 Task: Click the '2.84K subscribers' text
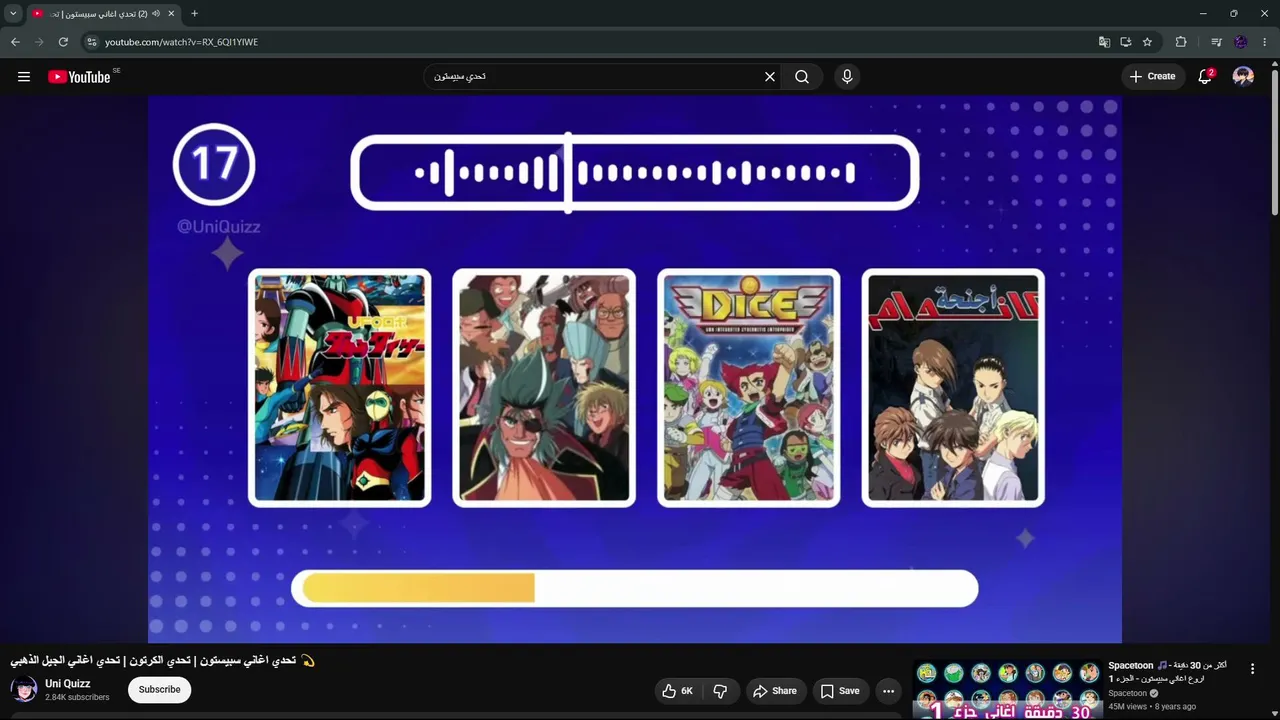[77, 698]
